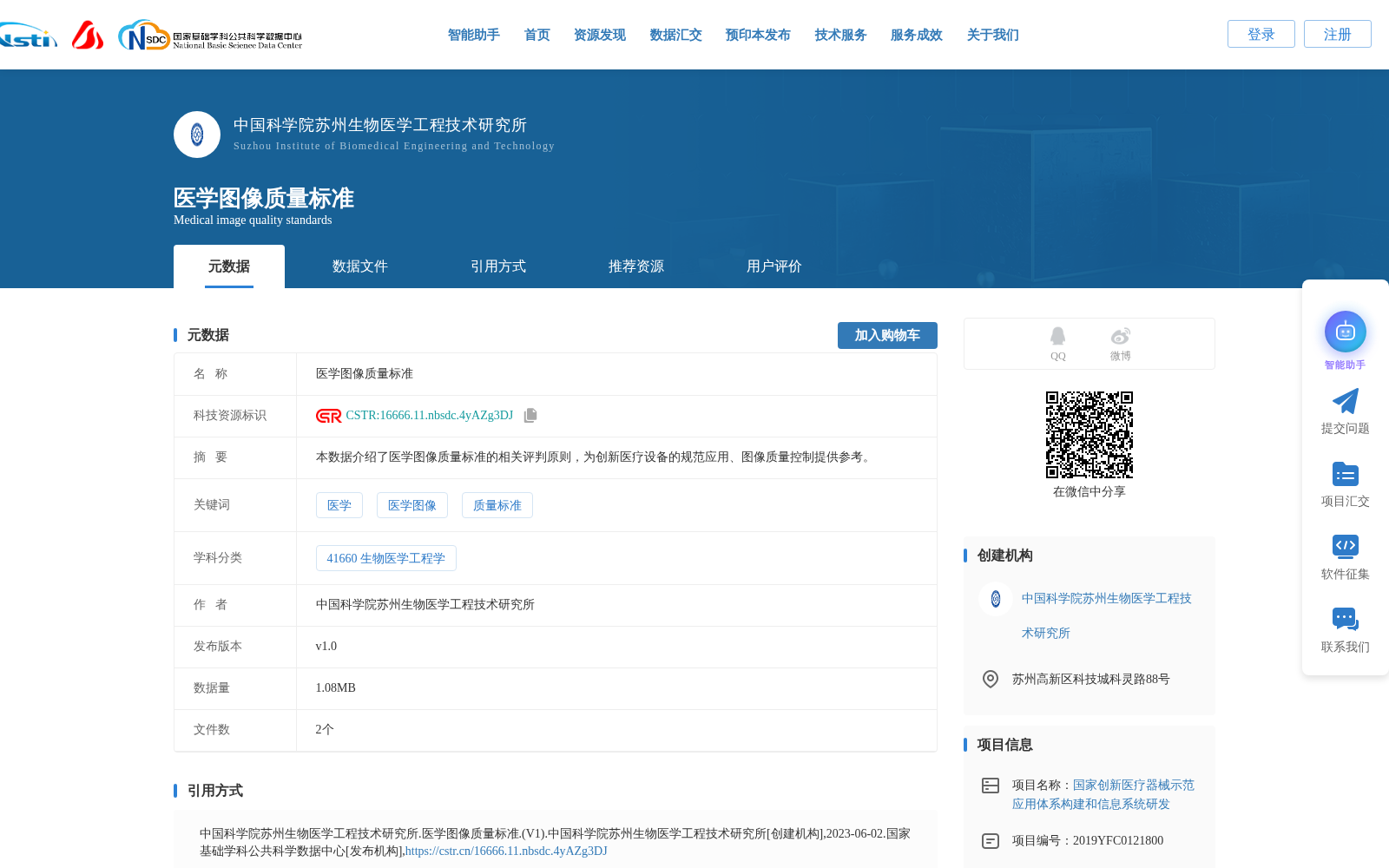Open the 服务成效 navigation item
1389x868 pixels.
click(x=917, y=35)
